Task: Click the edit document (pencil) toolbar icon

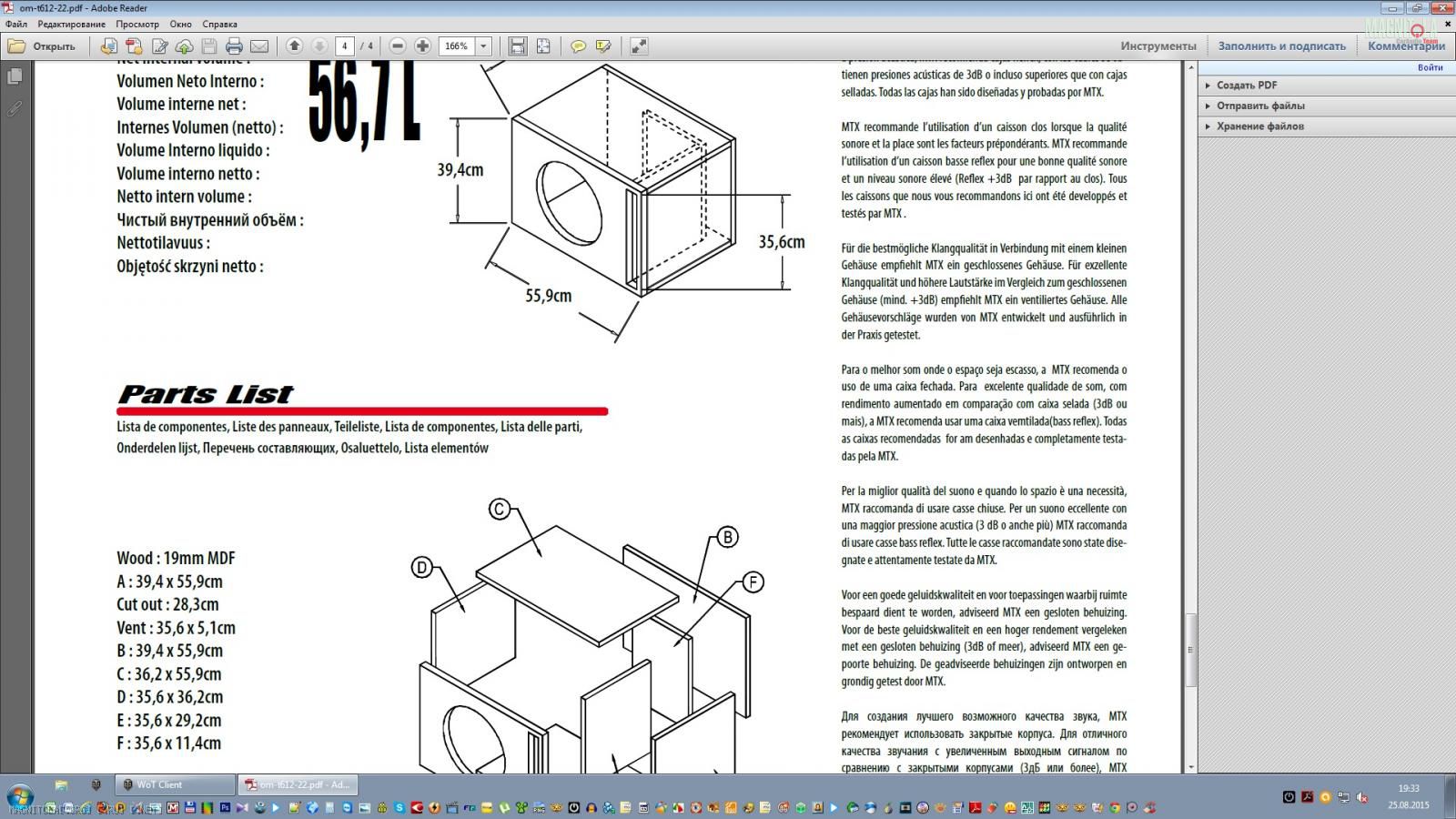Action: click(159, 45)
